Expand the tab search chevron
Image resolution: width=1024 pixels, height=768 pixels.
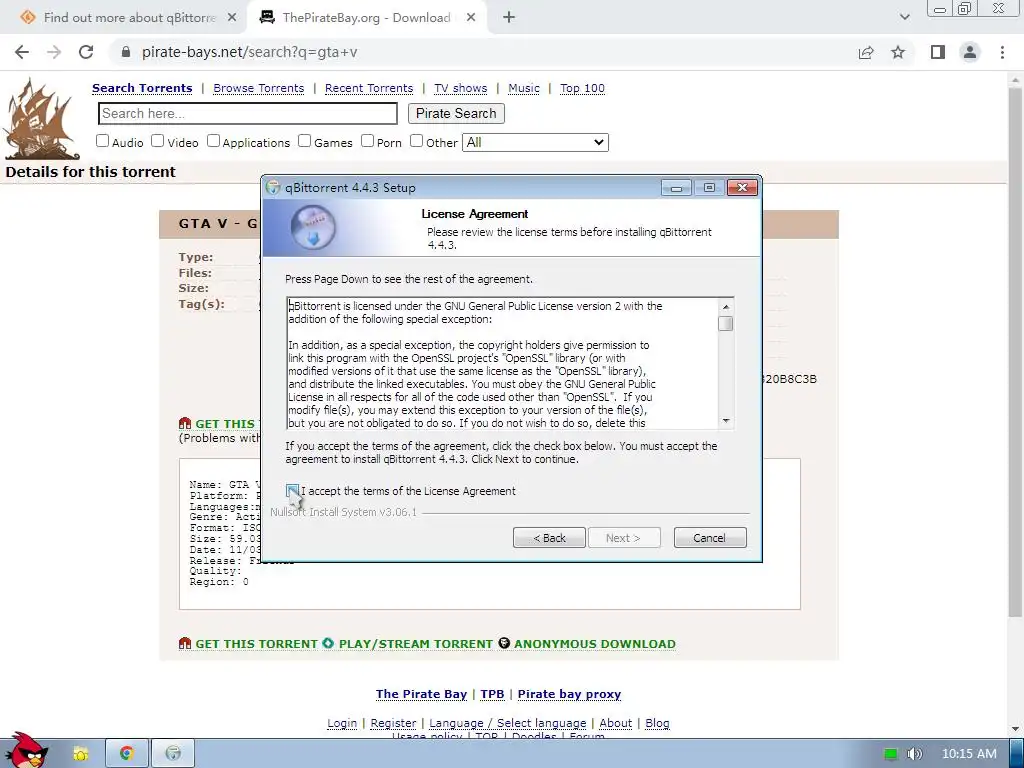[904, 18]
